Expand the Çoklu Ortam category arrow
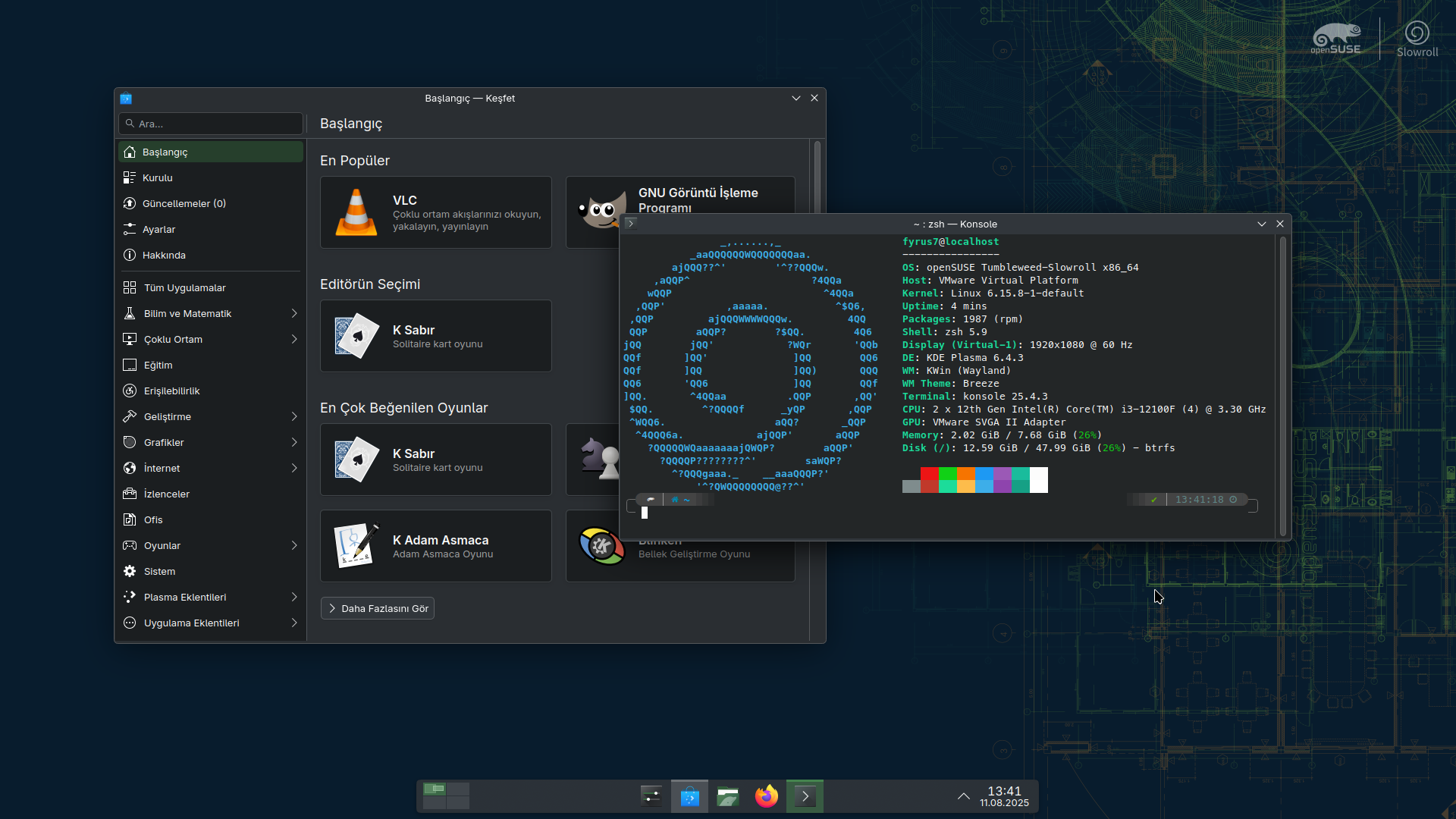The image size is (1456, 819). 294,339
